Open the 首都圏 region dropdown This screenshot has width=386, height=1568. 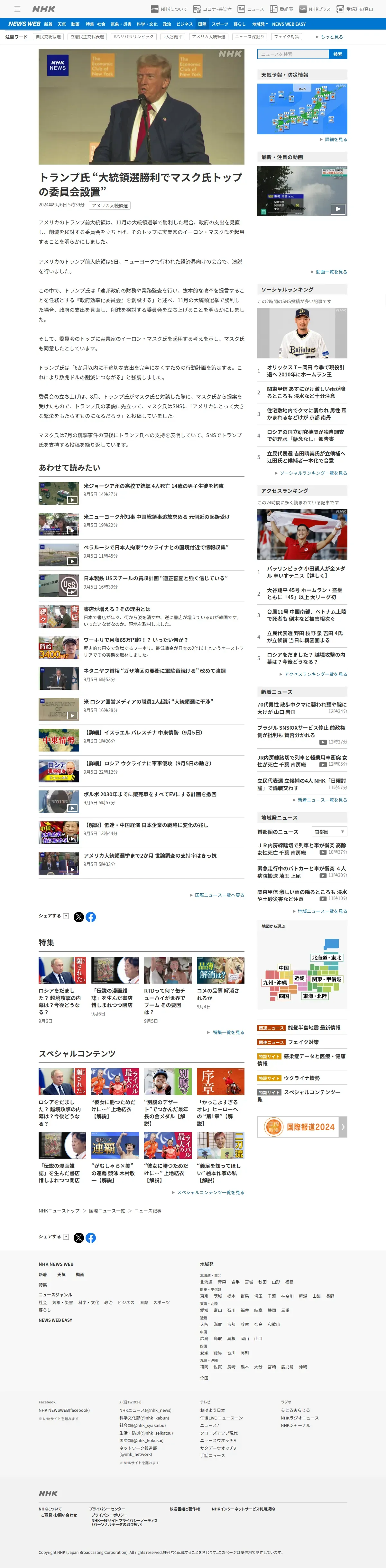329,831
